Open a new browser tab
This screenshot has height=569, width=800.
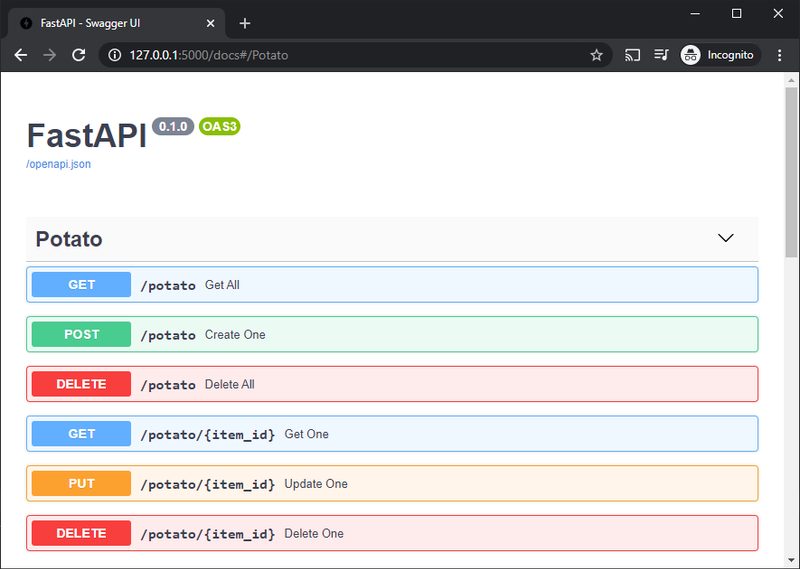pyautogui.click(x=245, y=23)
